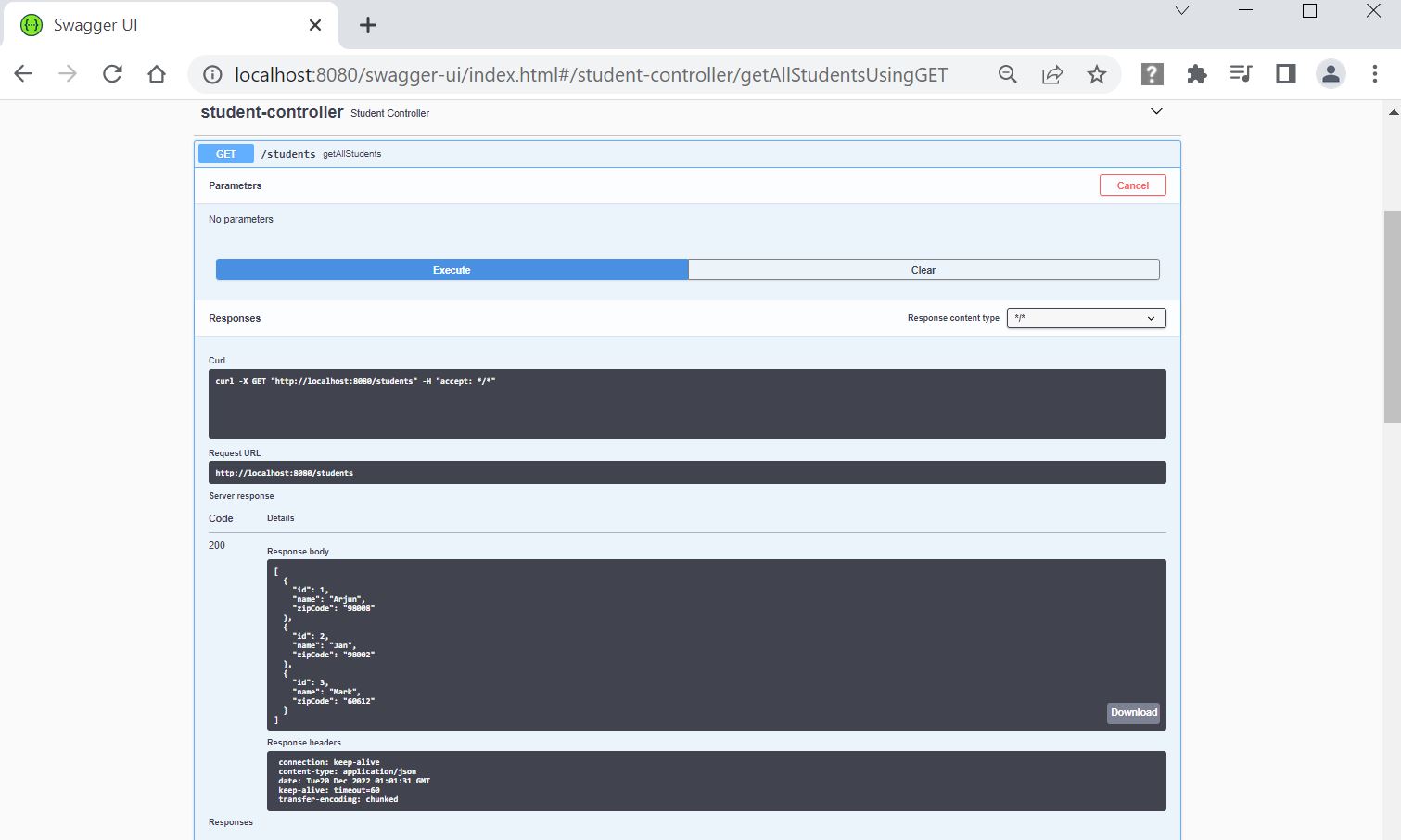The height and width of the screenshot is (840, 1401).
Task: Click the Response headers block
Action: (x=716, y=781)
